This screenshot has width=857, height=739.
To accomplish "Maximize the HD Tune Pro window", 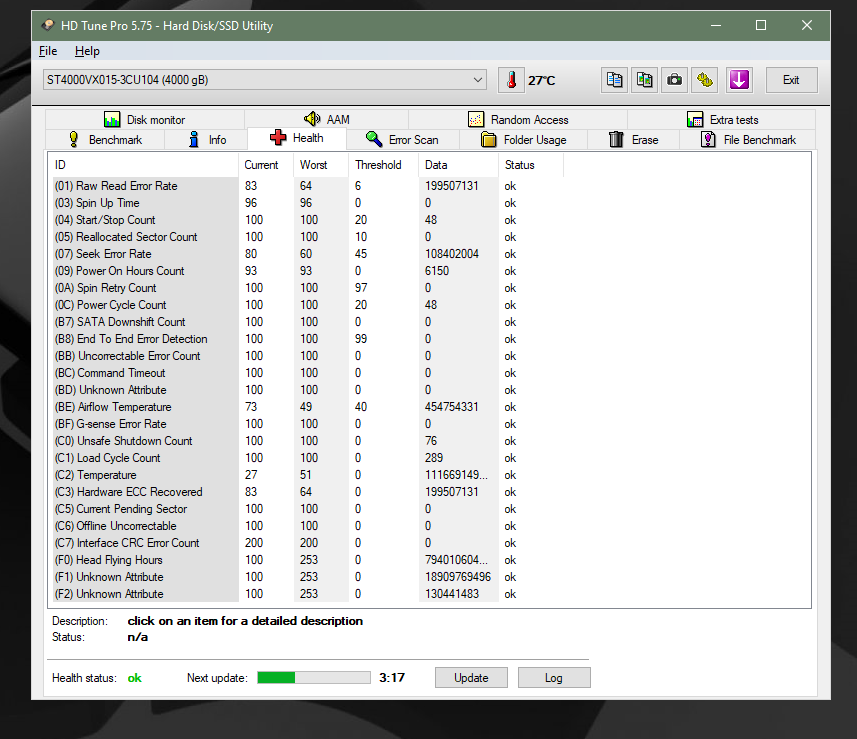I will (761, 25).
